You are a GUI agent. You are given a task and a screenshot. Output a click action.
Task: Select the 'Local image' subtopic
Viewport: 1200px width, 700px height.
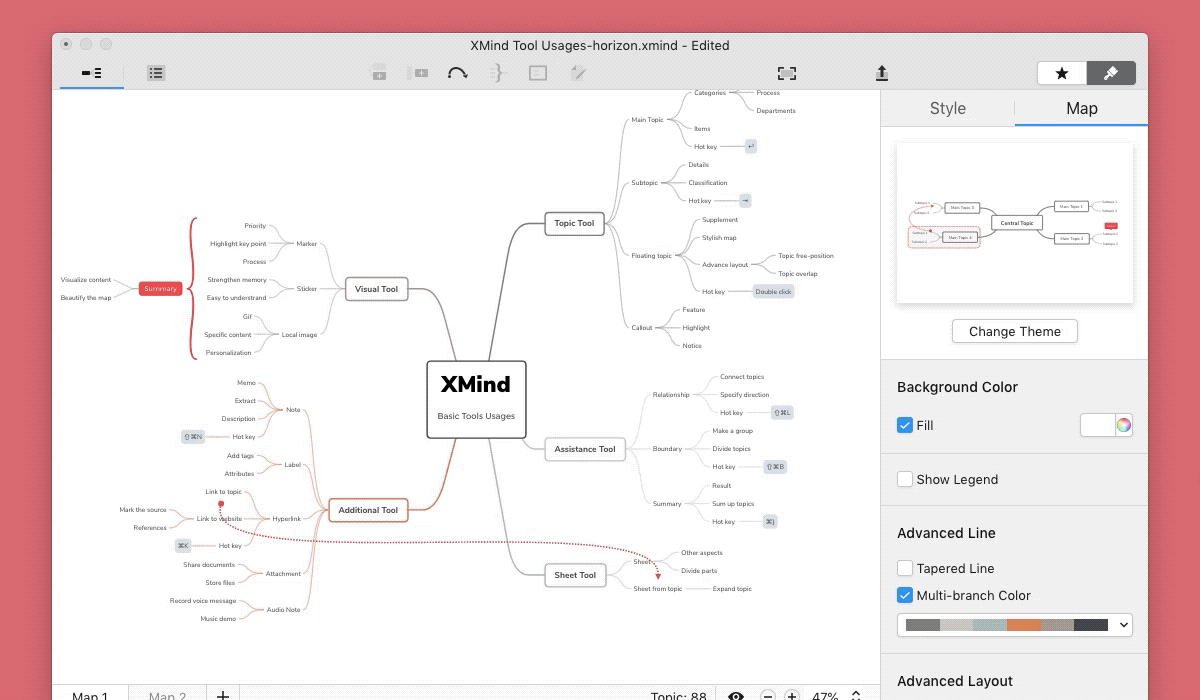click(x=299, y=334)
